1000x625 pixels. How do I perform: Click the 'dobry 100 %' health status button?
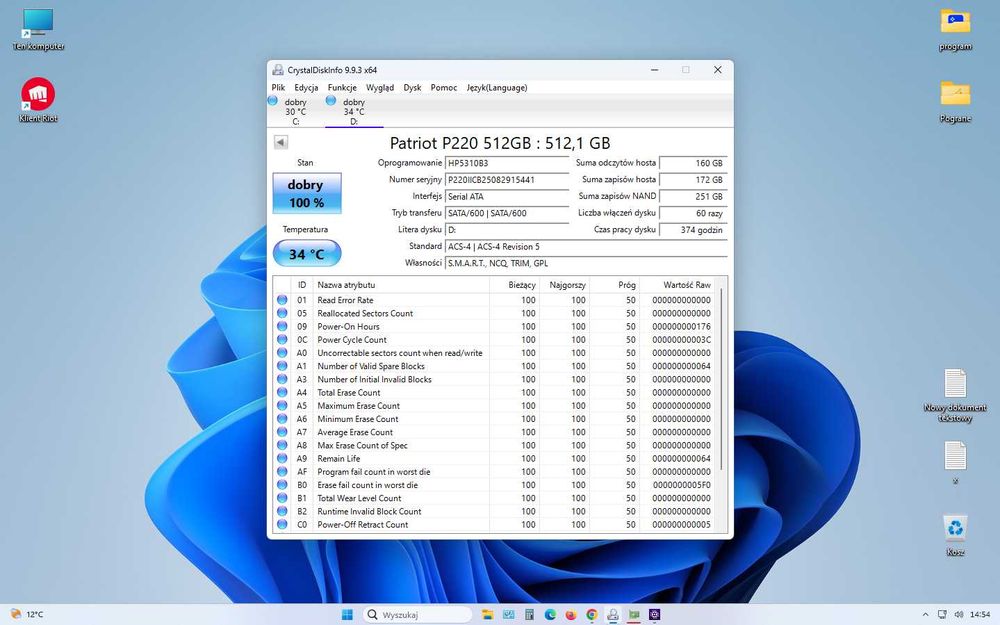point(307,193)
